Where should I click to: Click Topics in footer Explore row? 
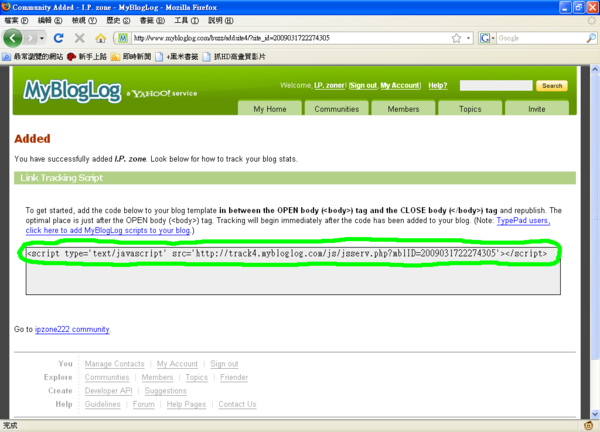click(197, 377)
